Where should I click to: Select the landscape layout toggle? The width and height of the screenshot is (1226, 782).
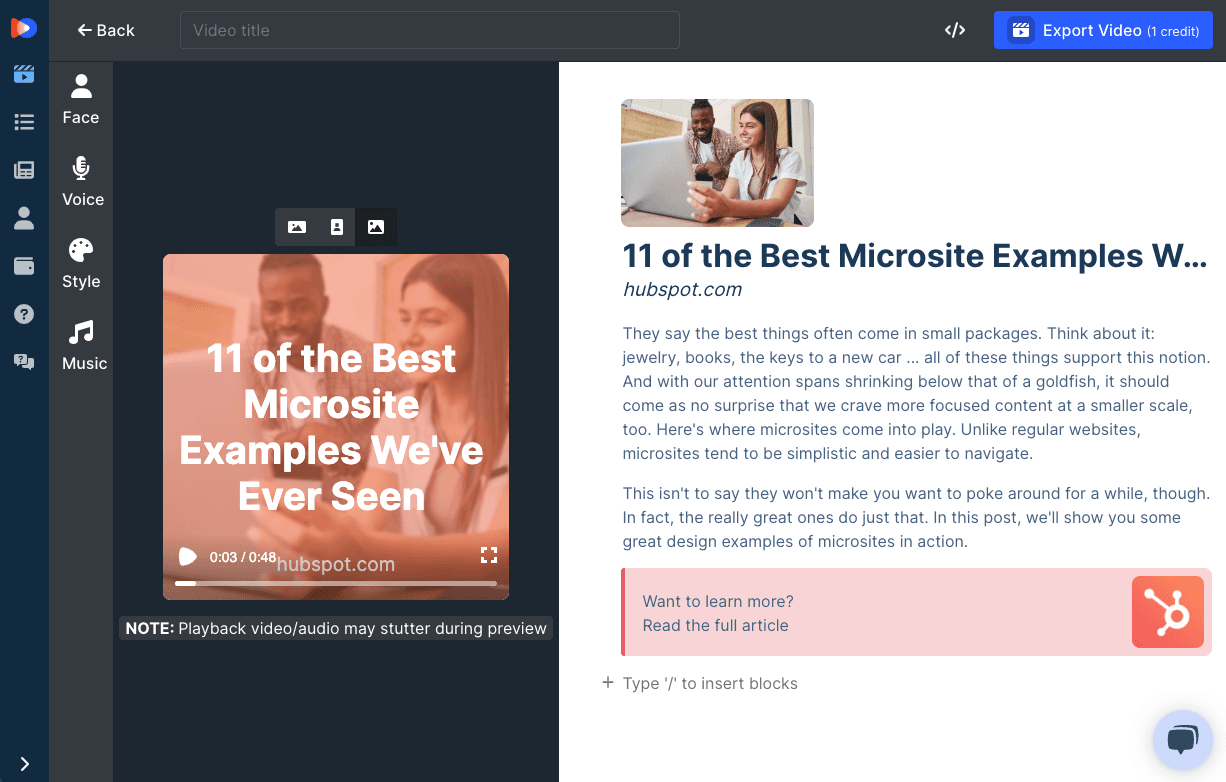pos(297,227)
